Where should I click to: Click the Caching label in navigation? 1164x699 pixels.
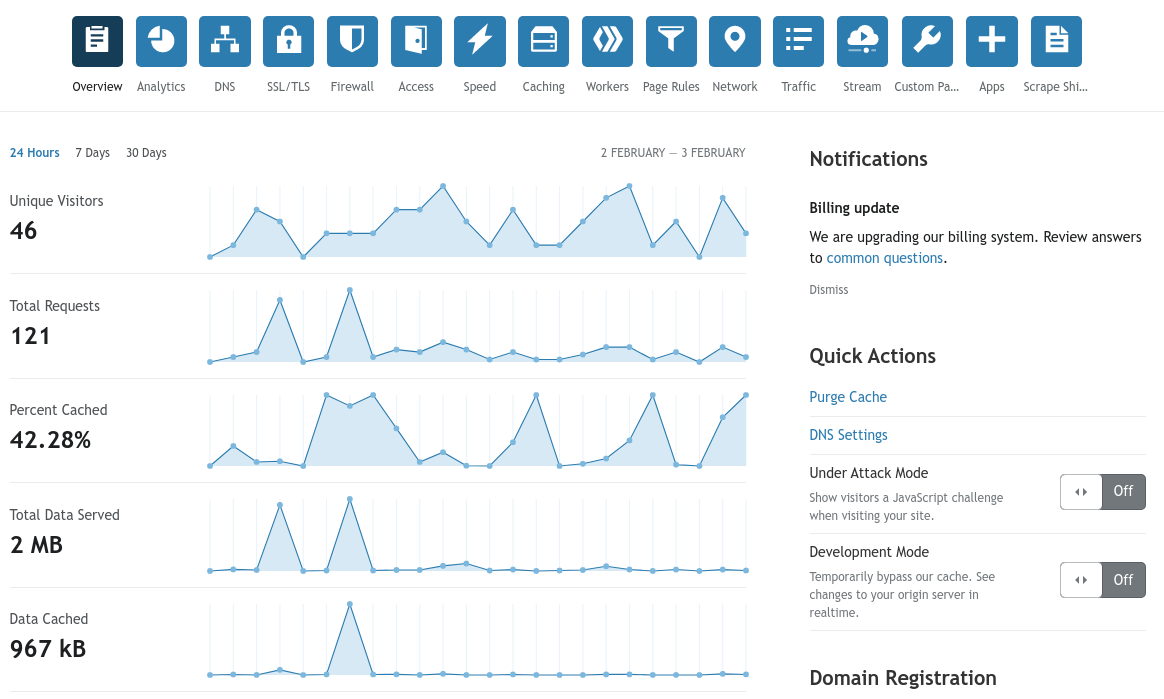pyautogui.click(x=543, y=87)
